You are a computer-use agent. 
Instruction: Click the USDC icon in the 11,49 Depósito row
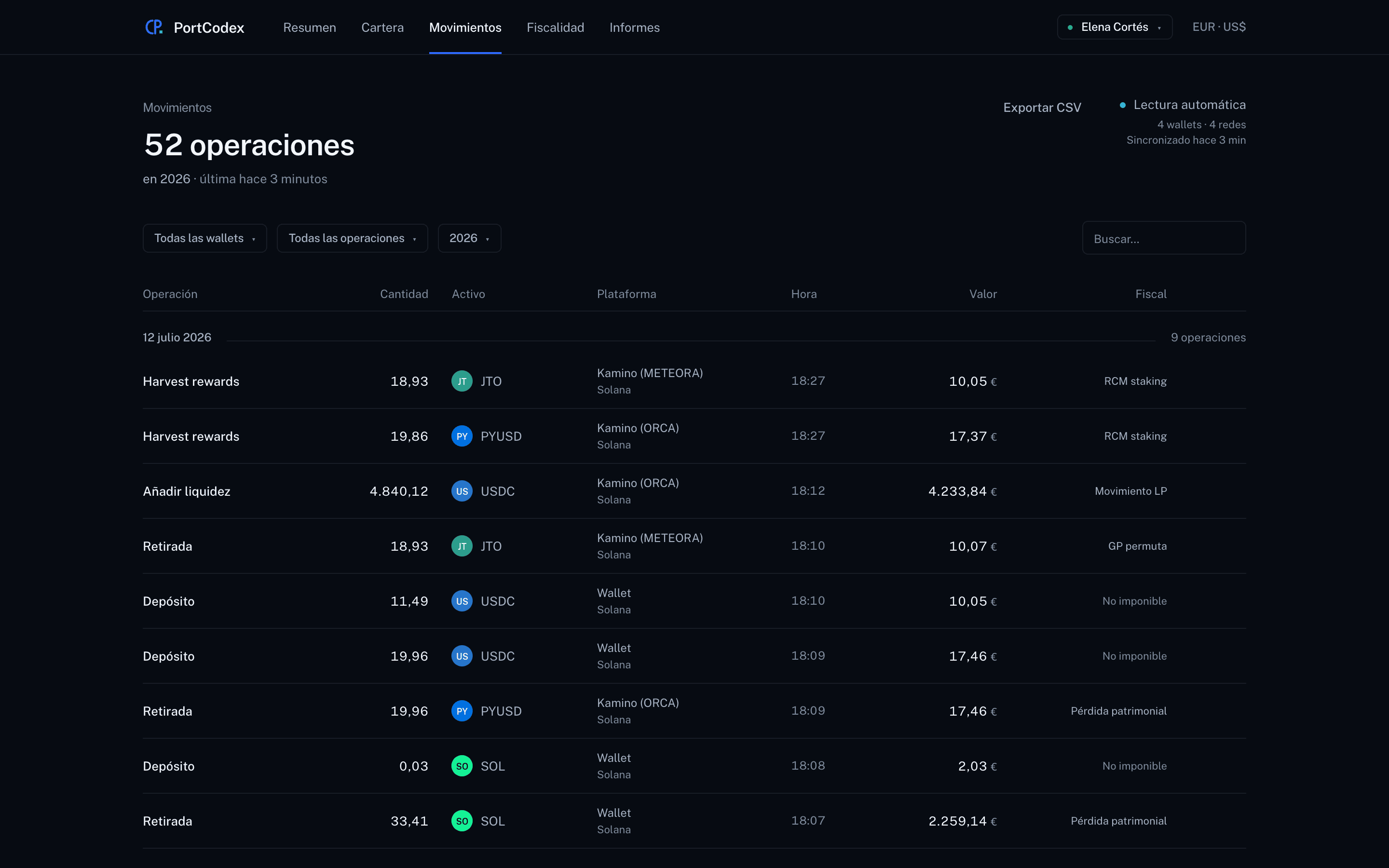coord(462,601)
